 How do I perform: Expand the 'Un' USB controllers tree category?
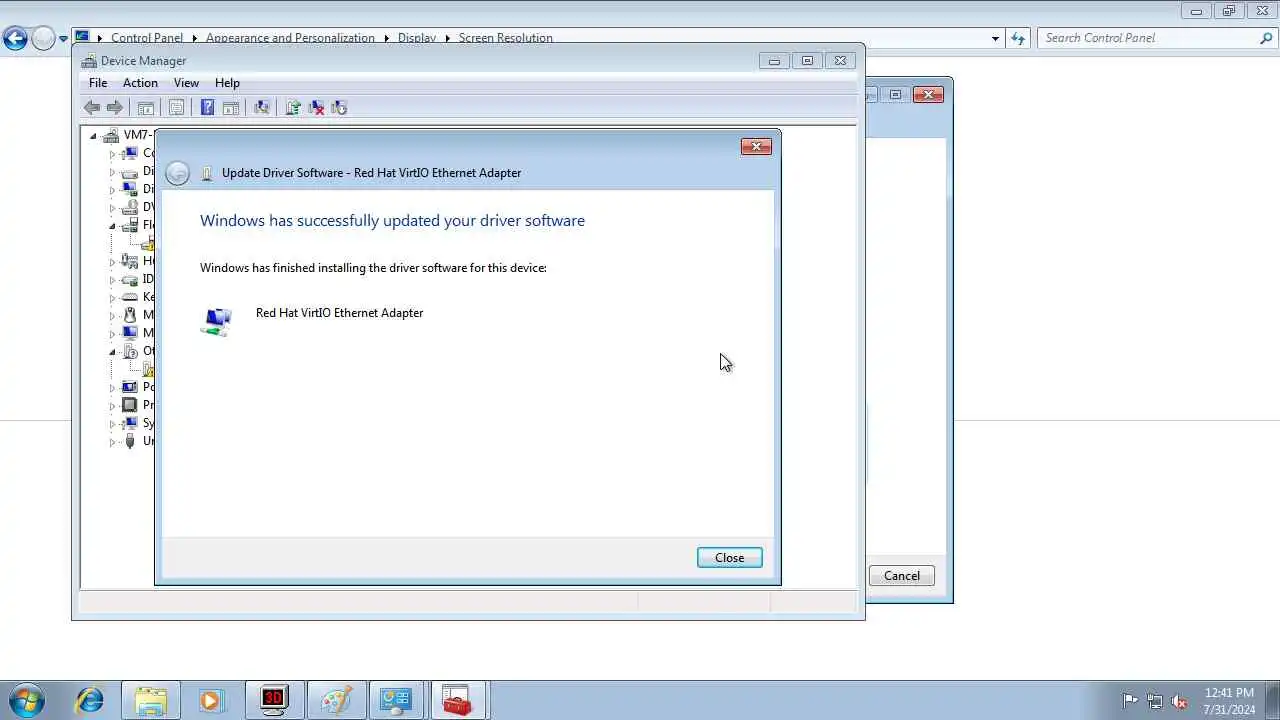click(112, 442)
